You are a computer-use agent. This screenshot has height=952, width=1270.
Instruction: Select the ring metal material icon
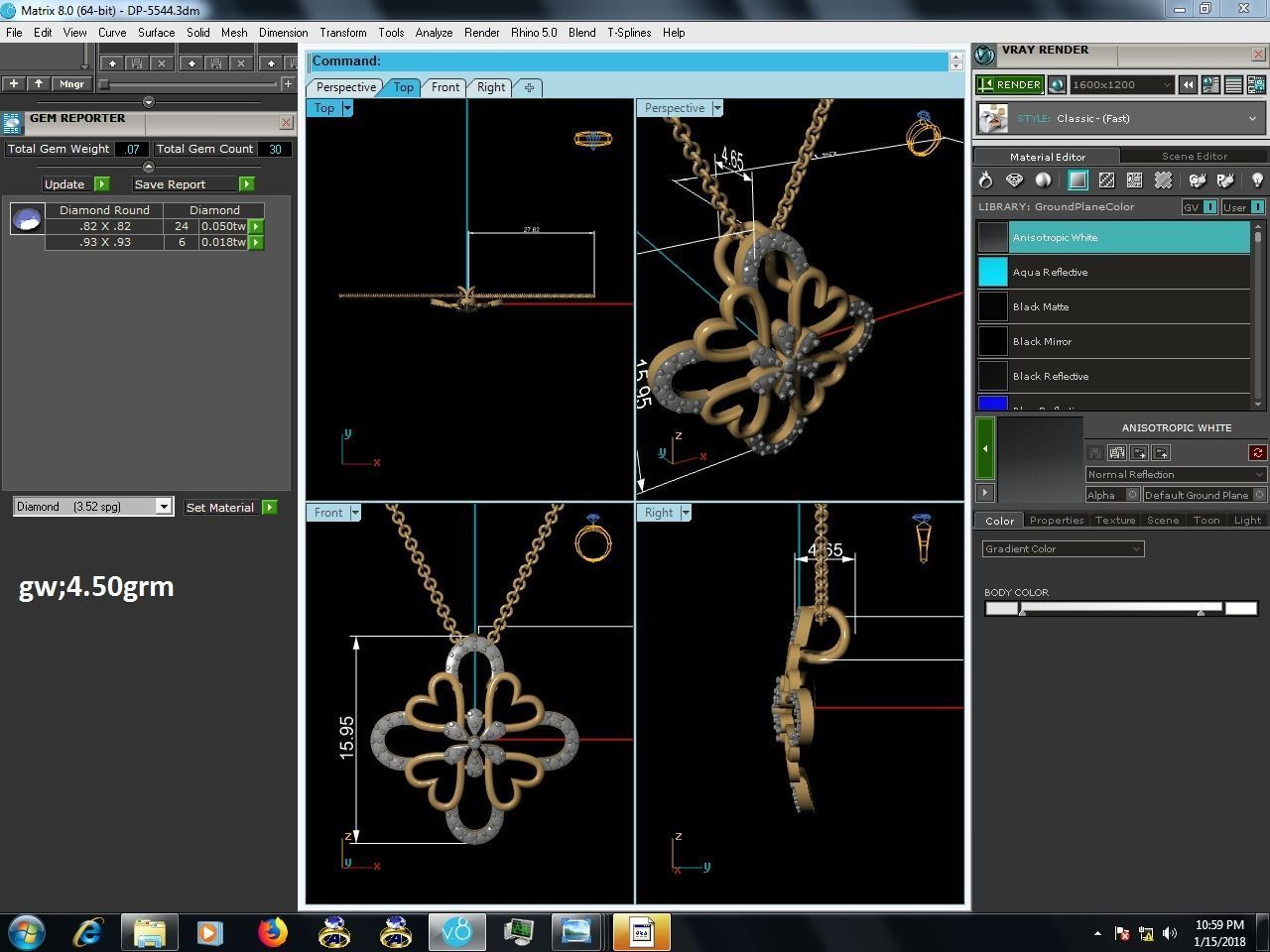tap(985, 179)
